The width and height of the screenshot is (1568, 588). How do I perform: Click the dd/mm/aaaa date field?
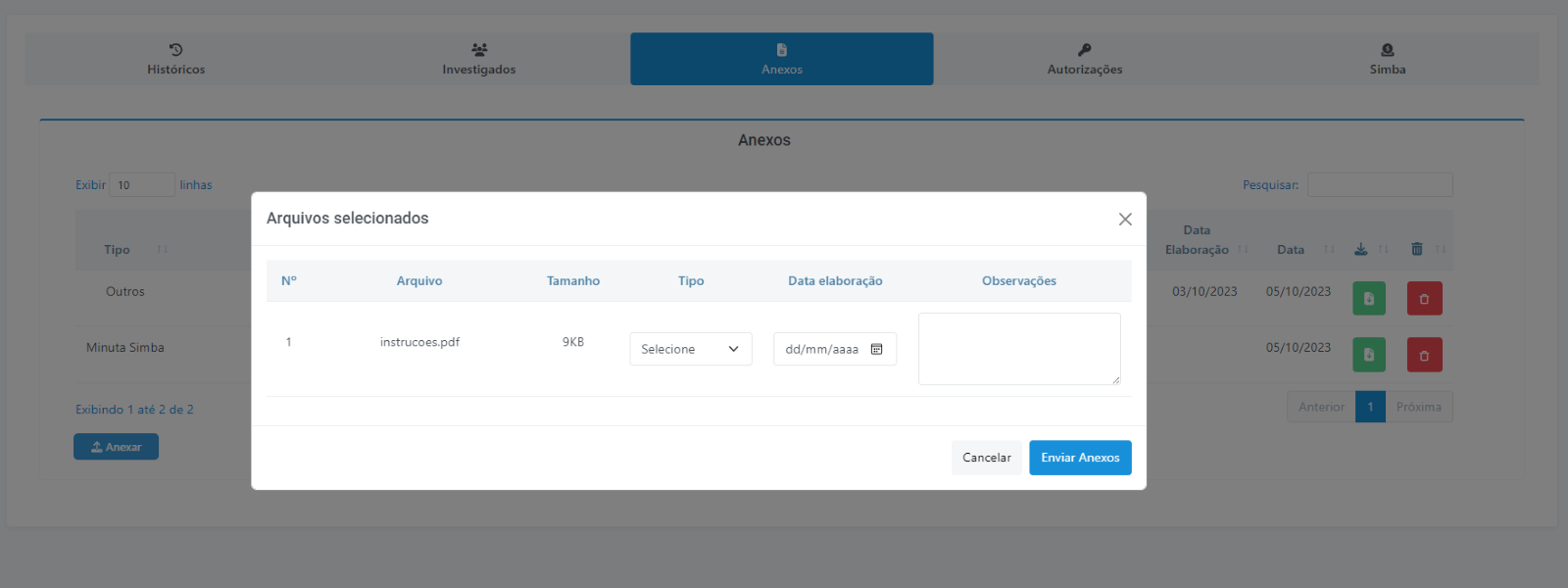tap(835, 349)
